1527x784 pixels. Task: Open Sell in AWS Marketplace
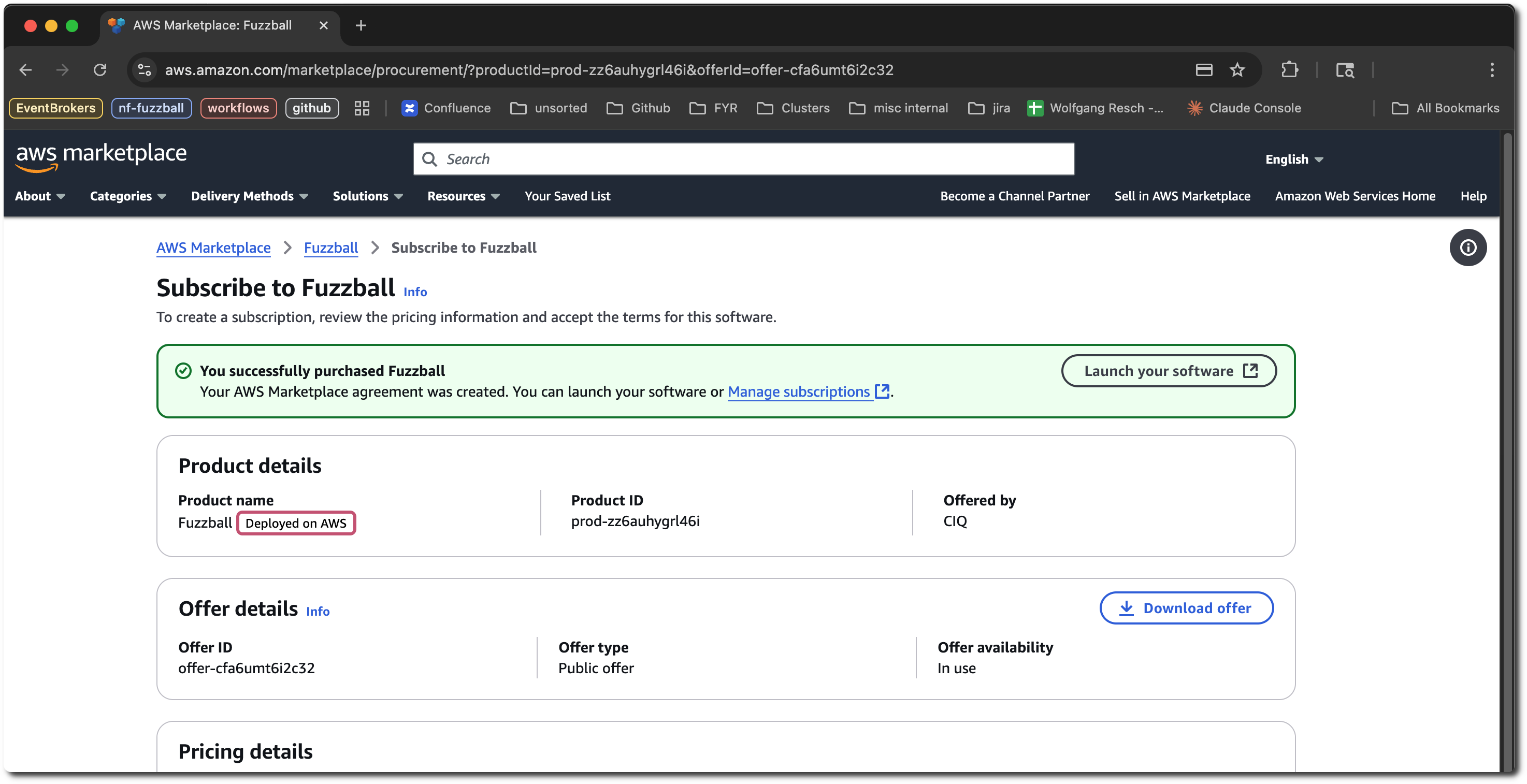click(1182, 196)
